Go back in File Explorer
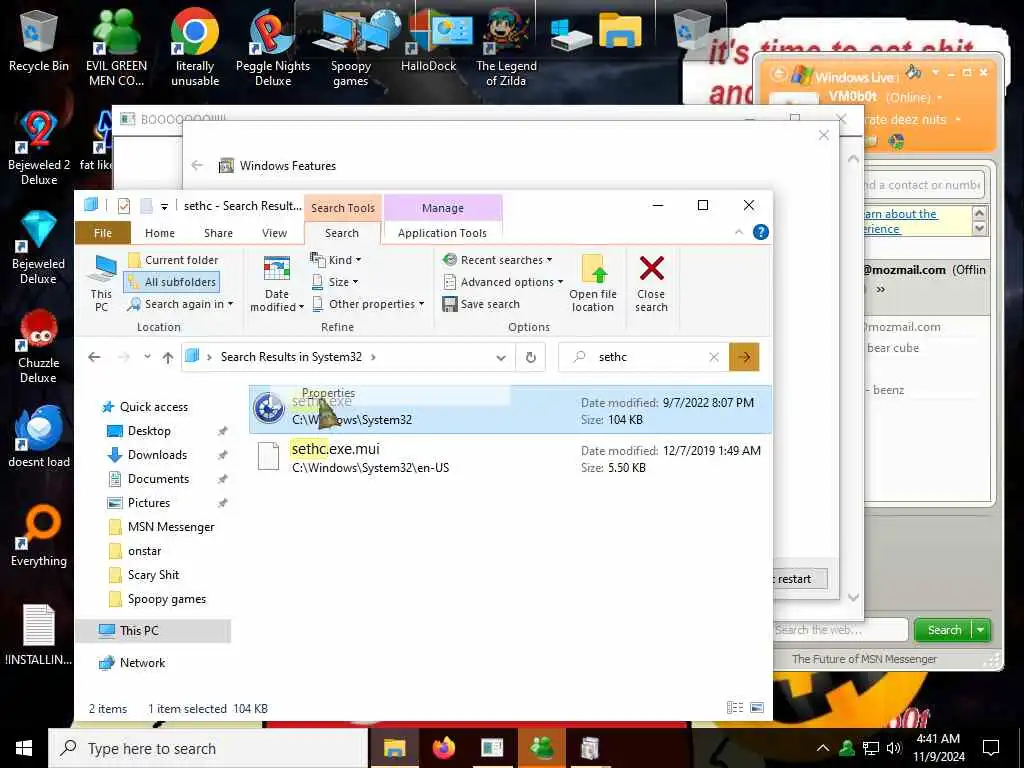This screenshot has width=1024, height=768. [95, 357]
